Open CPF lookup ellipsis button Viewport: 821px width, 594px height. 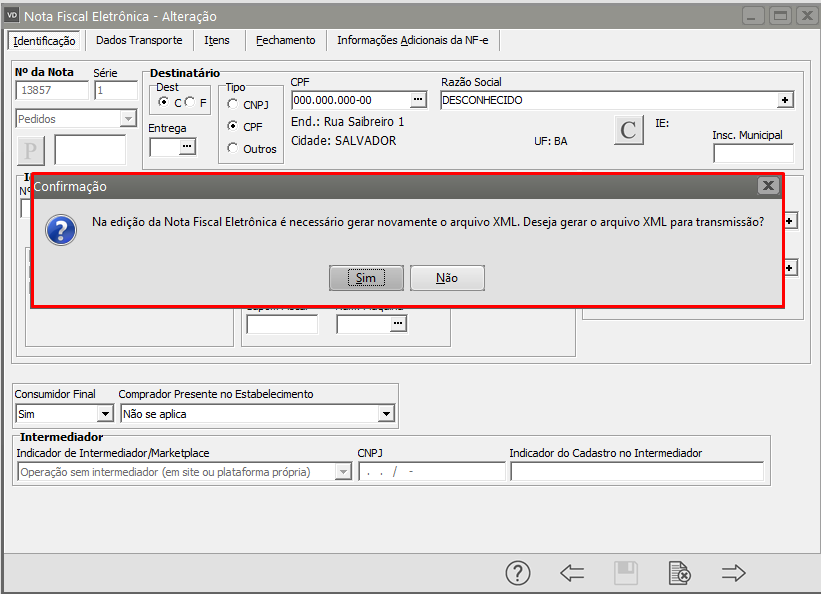coord(418,100)
